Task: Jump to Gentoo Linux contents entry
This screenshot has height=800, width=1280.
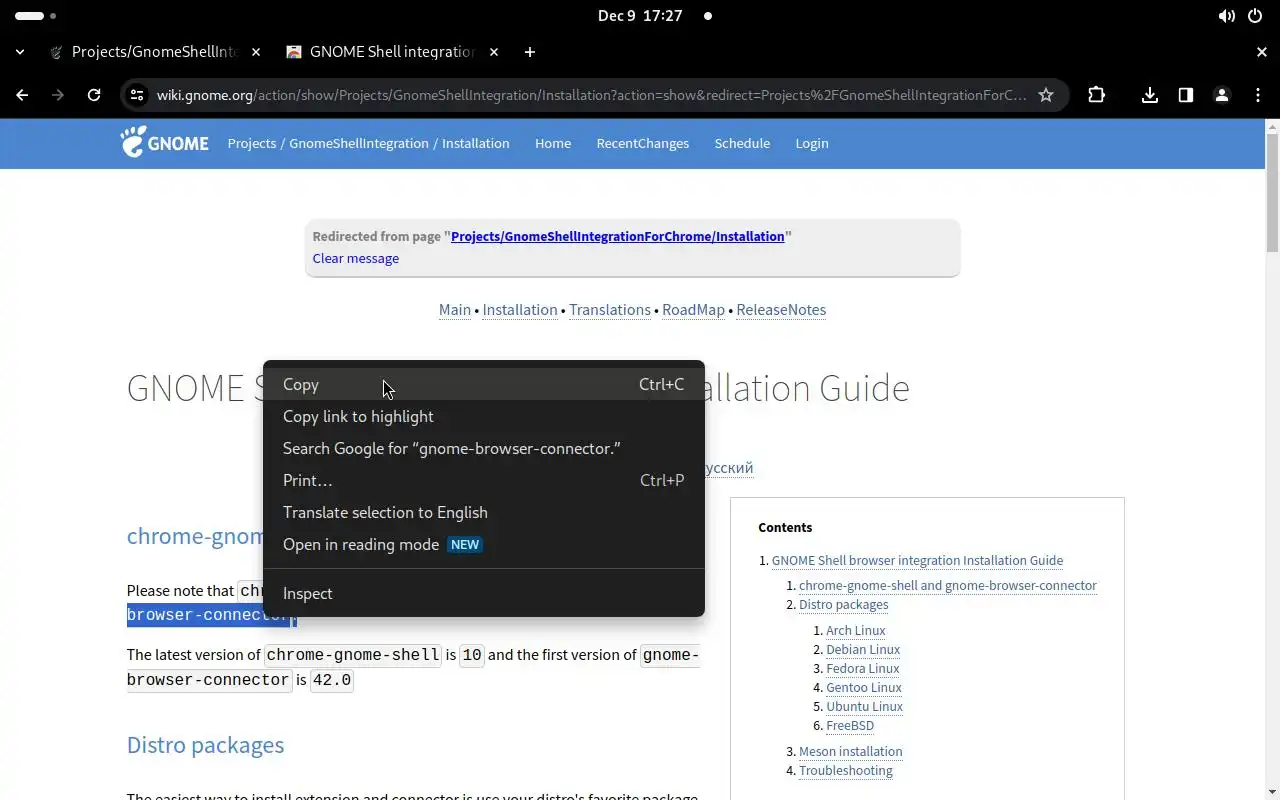Action: tap(864, 687)
